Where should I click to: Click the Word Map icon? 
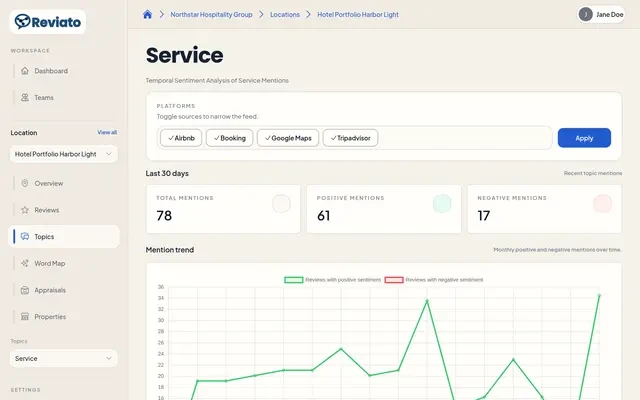pos(25,264)
